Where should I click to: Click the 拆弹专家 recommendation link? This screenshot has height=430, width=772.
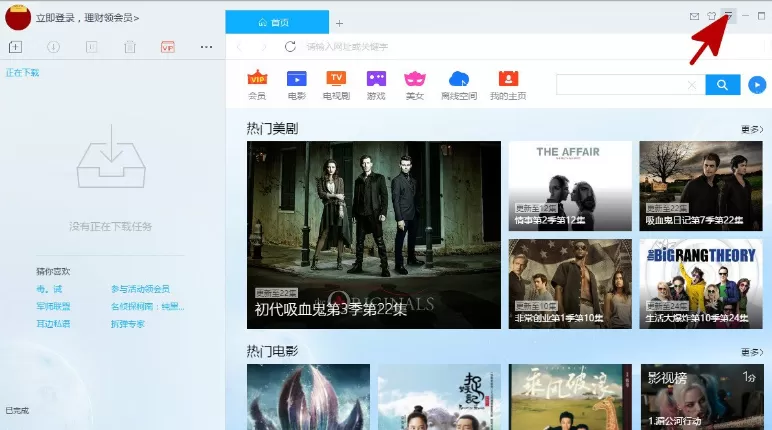(x=128, y=324)
